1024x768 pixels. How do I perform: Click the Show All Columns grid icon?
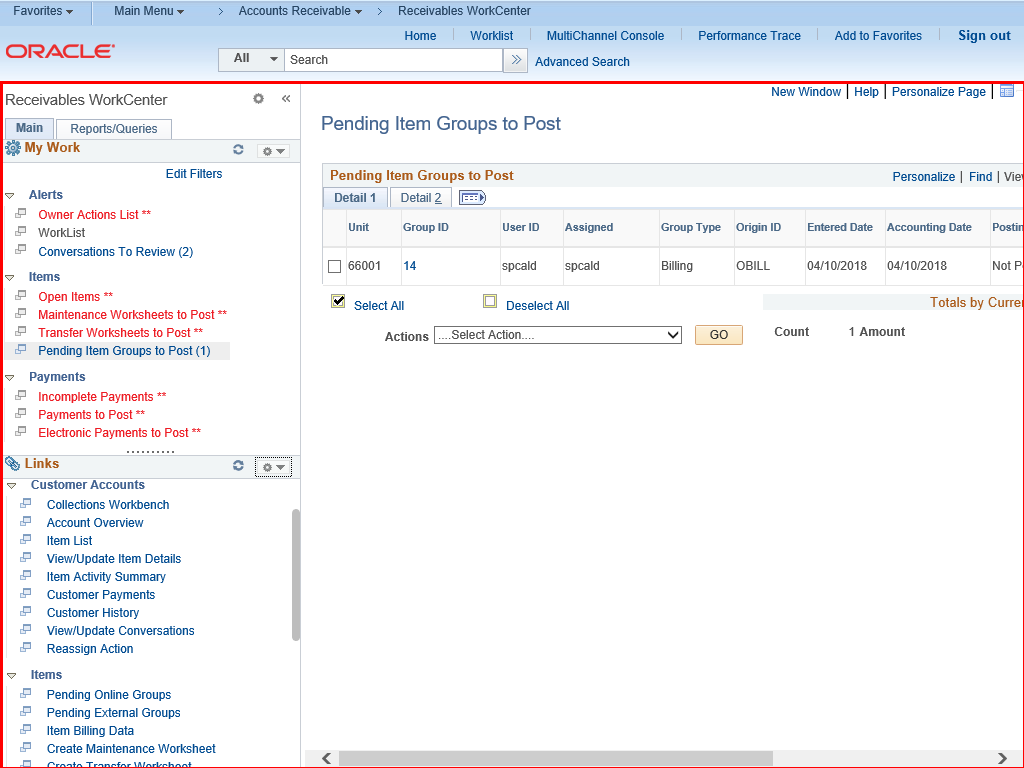(x=472, y=198)
